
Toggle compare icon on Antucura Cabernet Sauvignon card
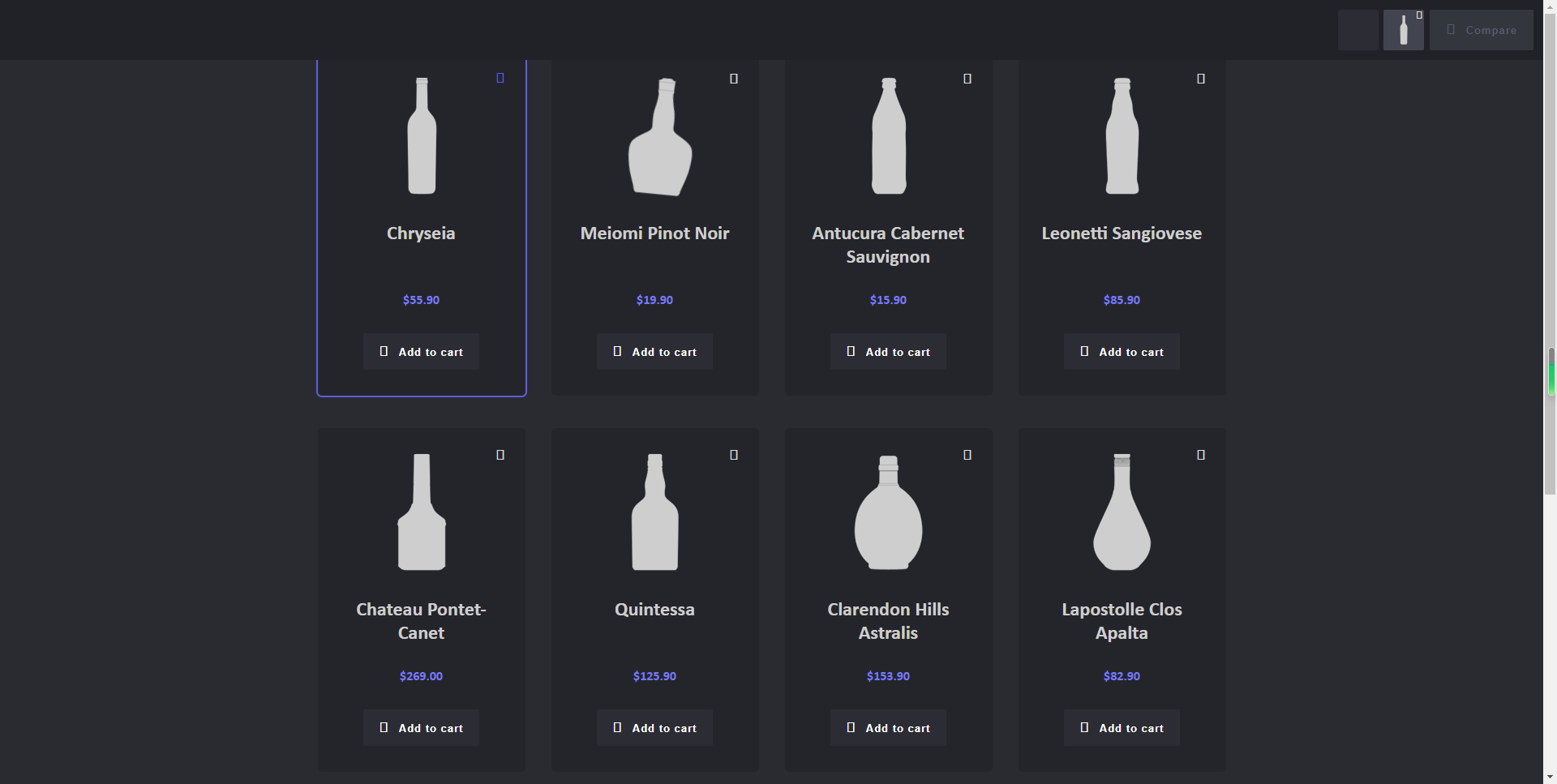pyautogui.click(x=967, y=79)
